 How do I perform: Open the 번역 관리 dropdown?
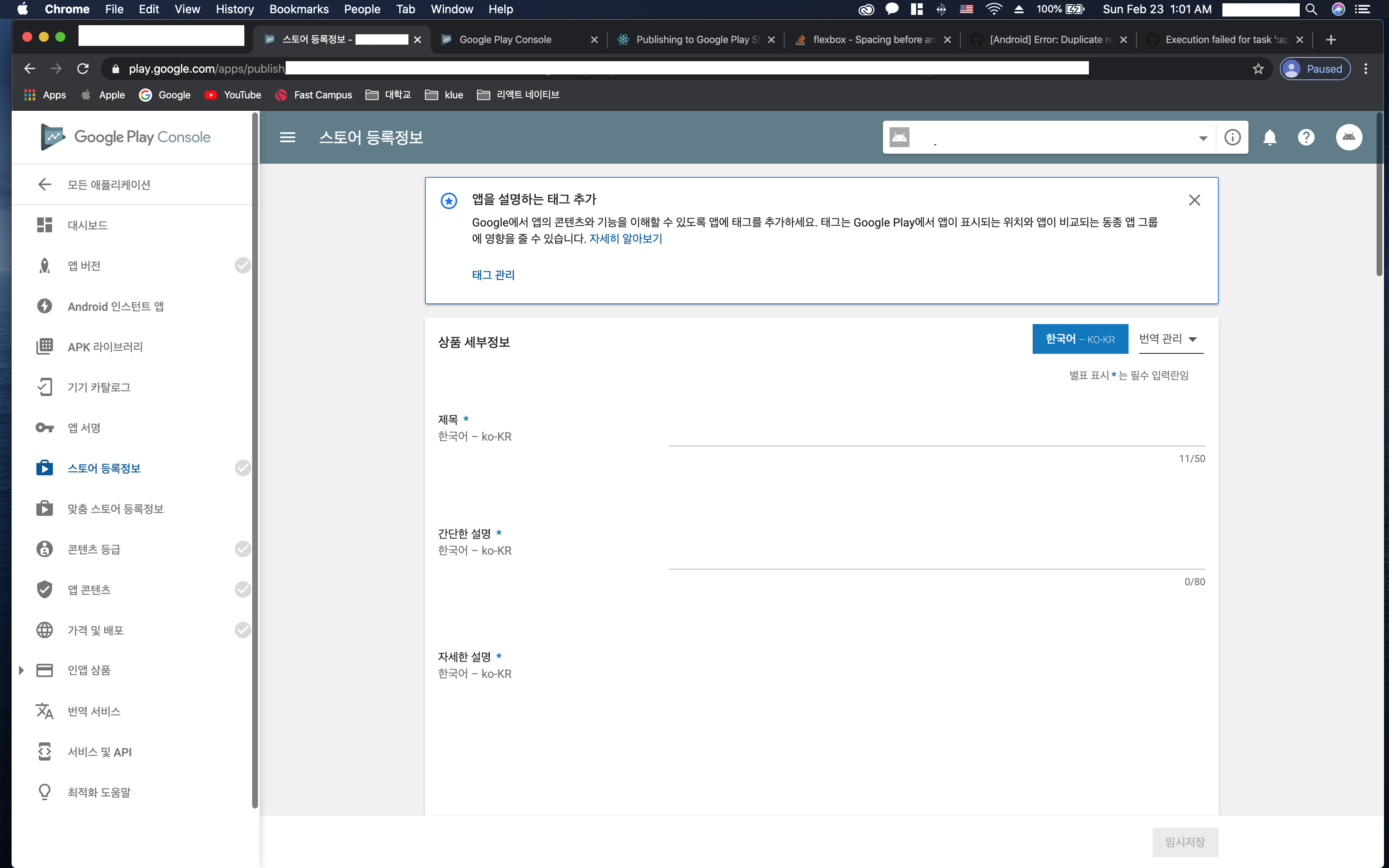pos(1169,339)
